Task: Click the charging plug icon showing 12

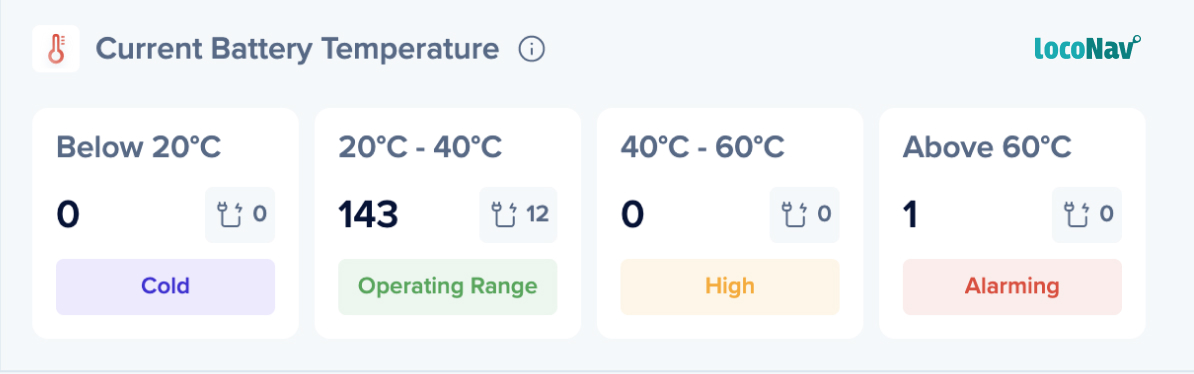Action: [x=503, y=215]
